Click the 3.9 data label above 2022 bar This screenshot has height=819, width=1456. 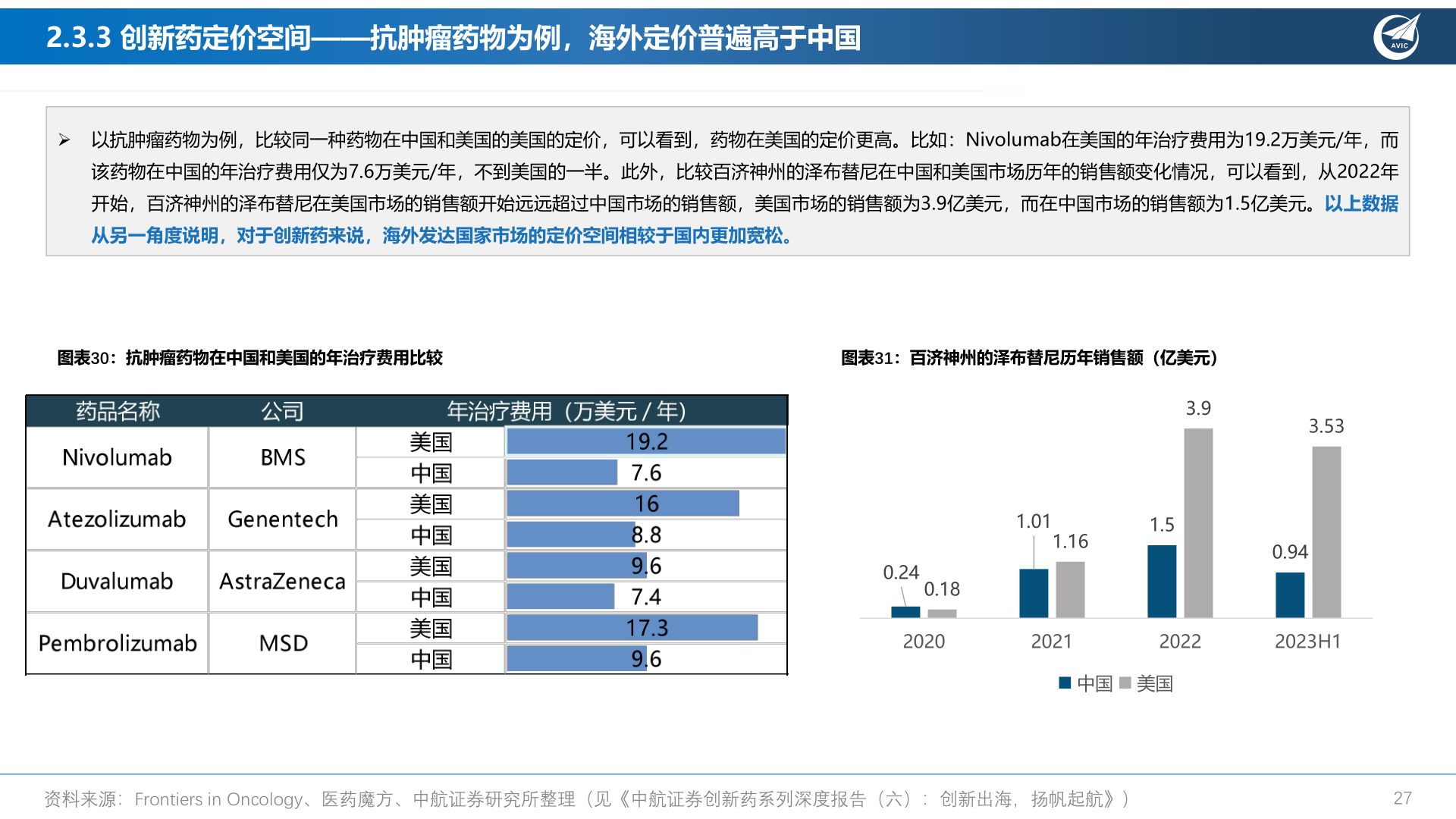(1198, 409)
